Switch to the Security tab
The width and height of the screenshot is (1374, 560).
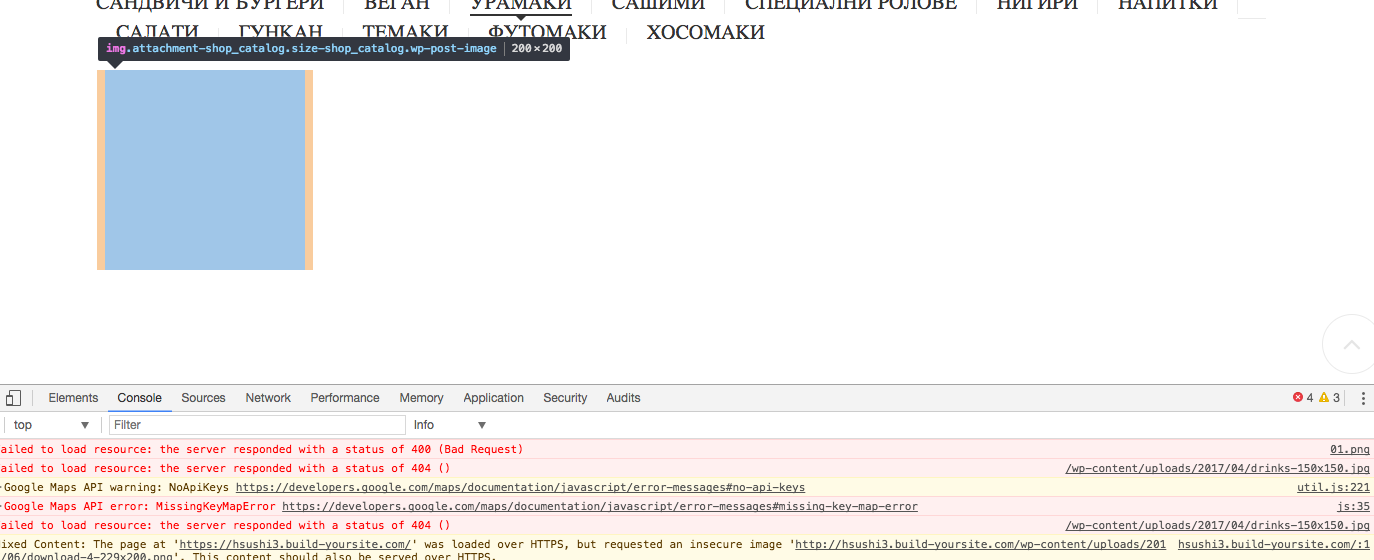pyautogui.click(x=565, y=398)
